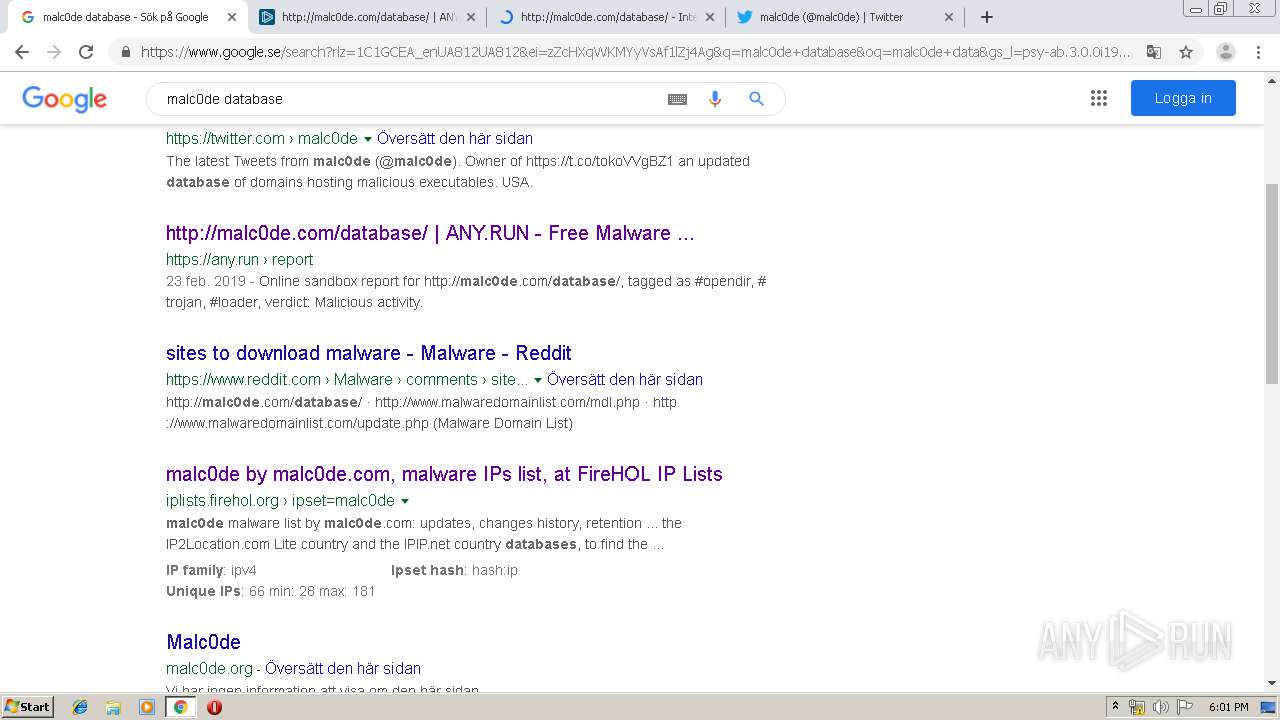Open the red Opera-style taskbar icon
The image size is (1280, 720).
[214, 707]
